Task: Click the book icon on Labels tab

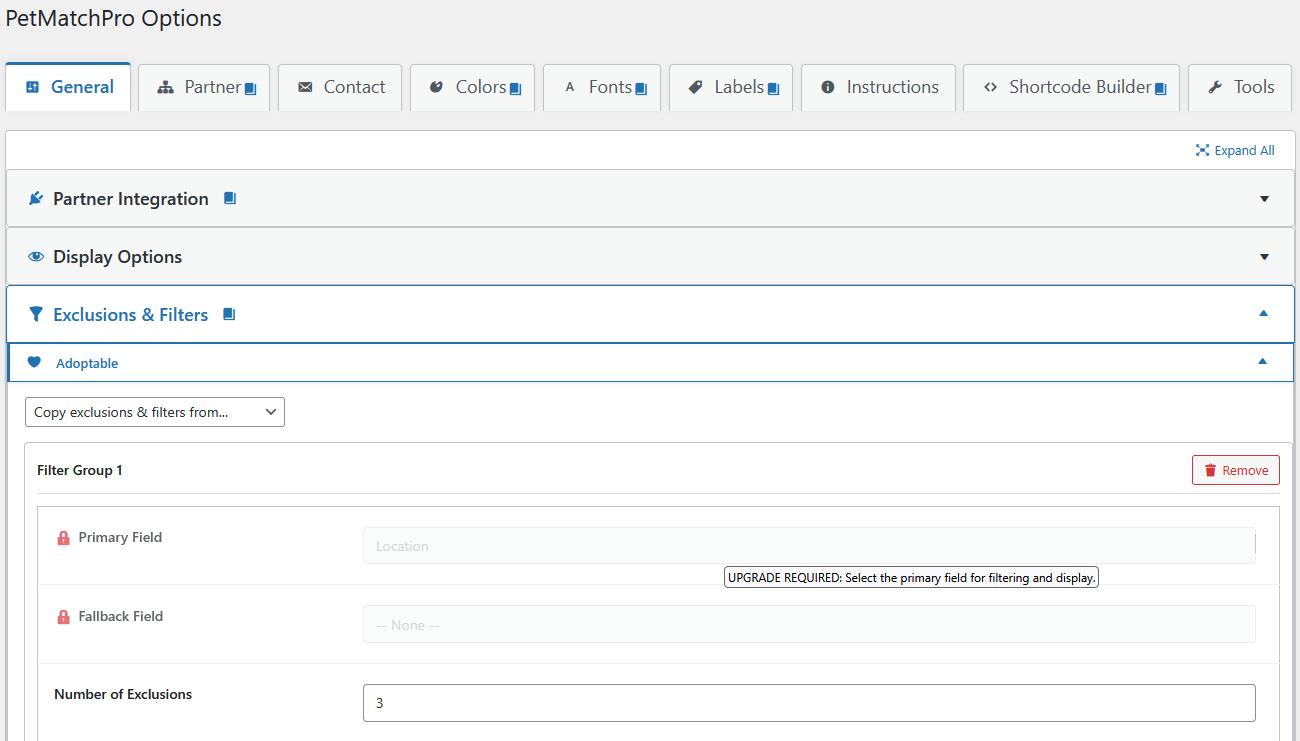Action: pos(773,89)
